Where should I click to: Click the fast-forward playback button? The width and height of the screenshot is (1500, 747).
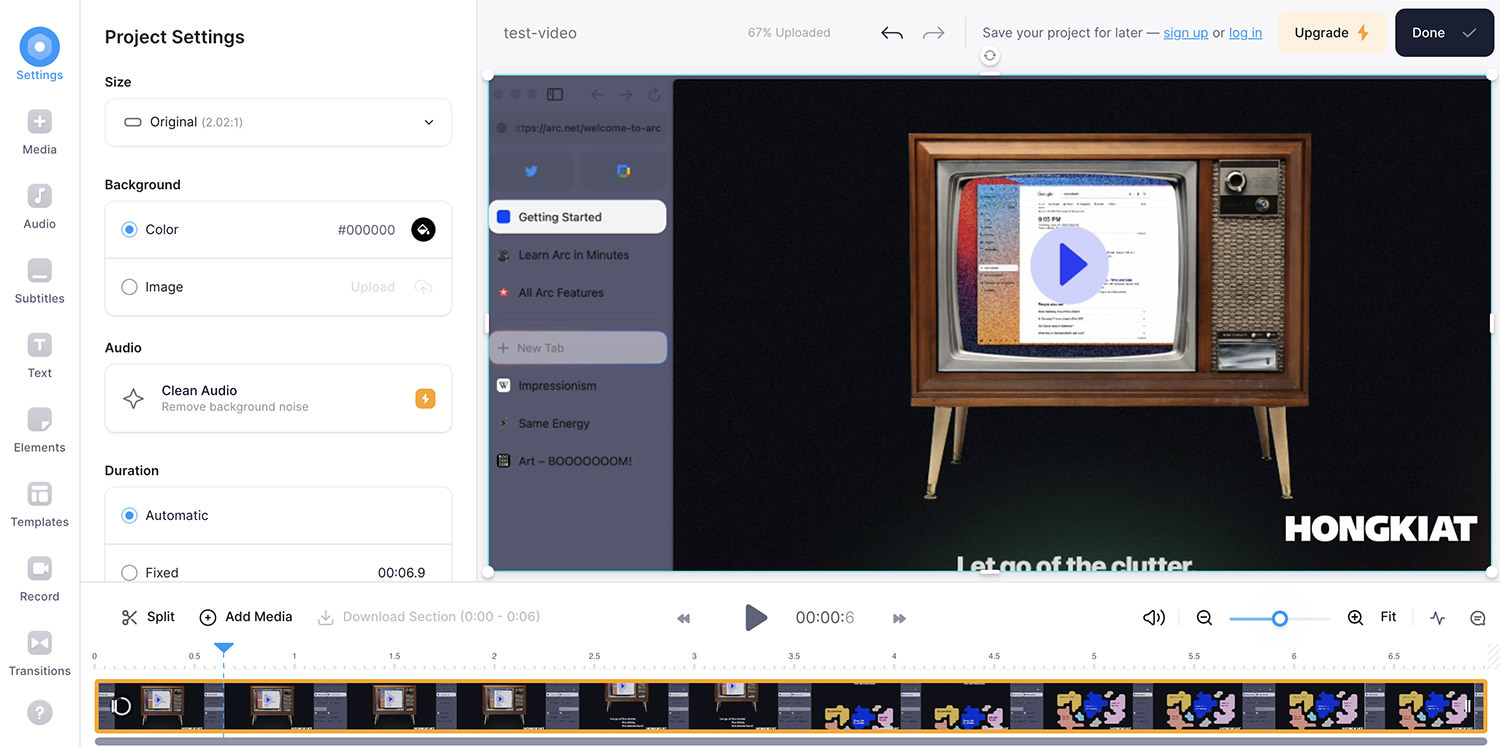click(899, 619)
